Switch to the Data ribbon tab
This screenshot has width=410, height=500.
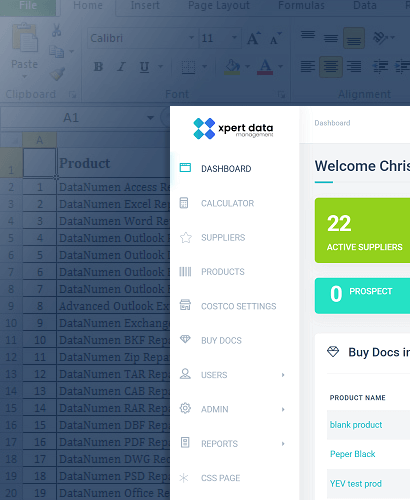pos(365,6)
